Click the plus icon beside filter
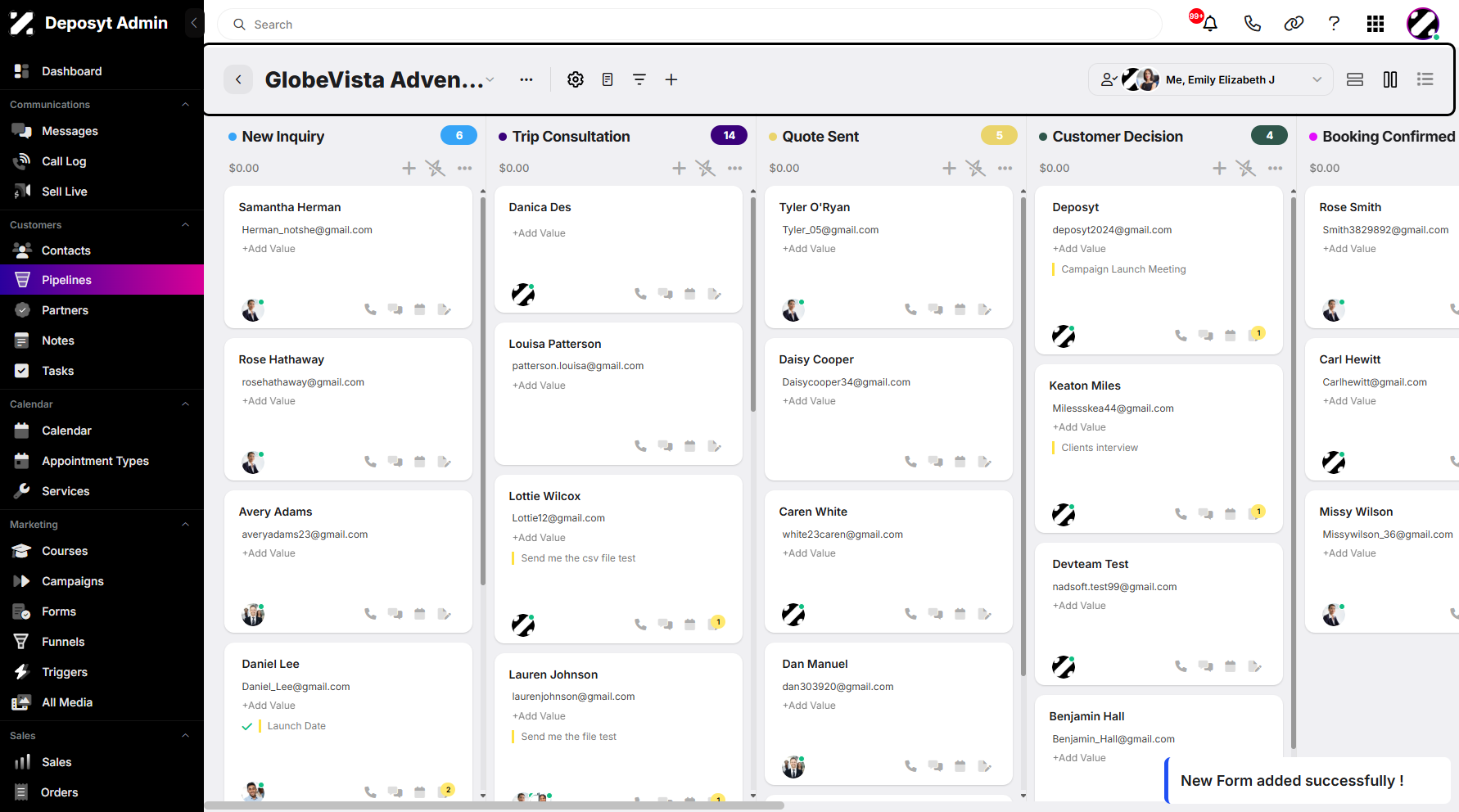The height and width of the screenshot is (812, 1459). tap(671, 79)
